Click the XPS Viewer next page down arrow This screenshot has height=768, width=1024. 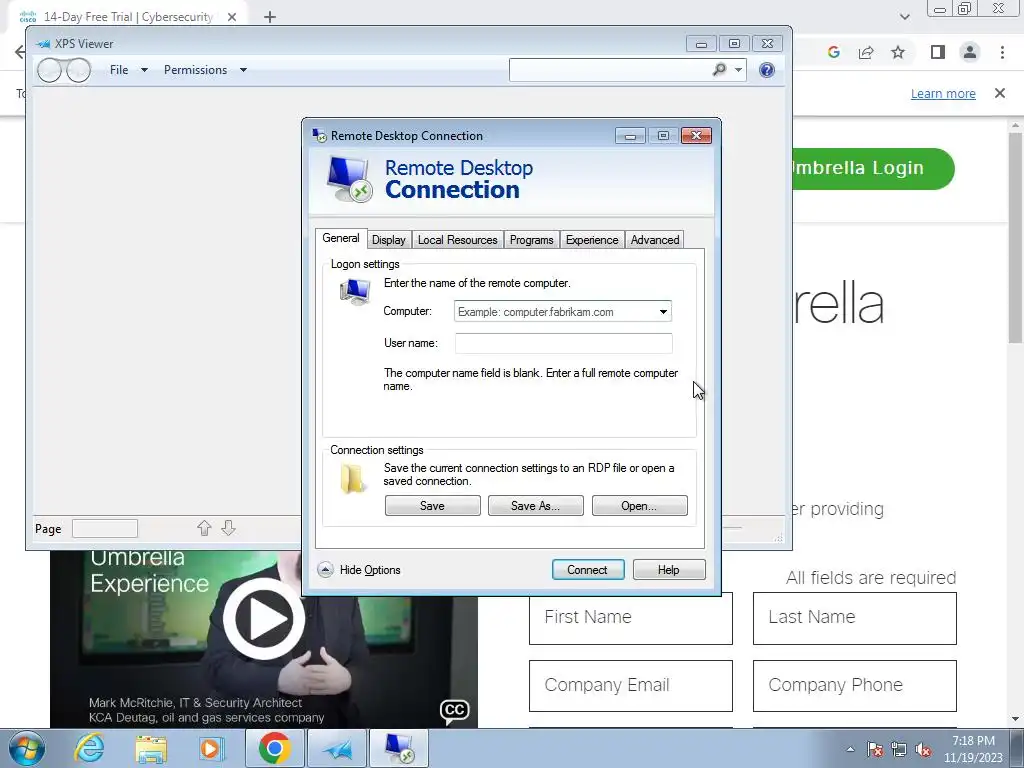pos(228,528)
